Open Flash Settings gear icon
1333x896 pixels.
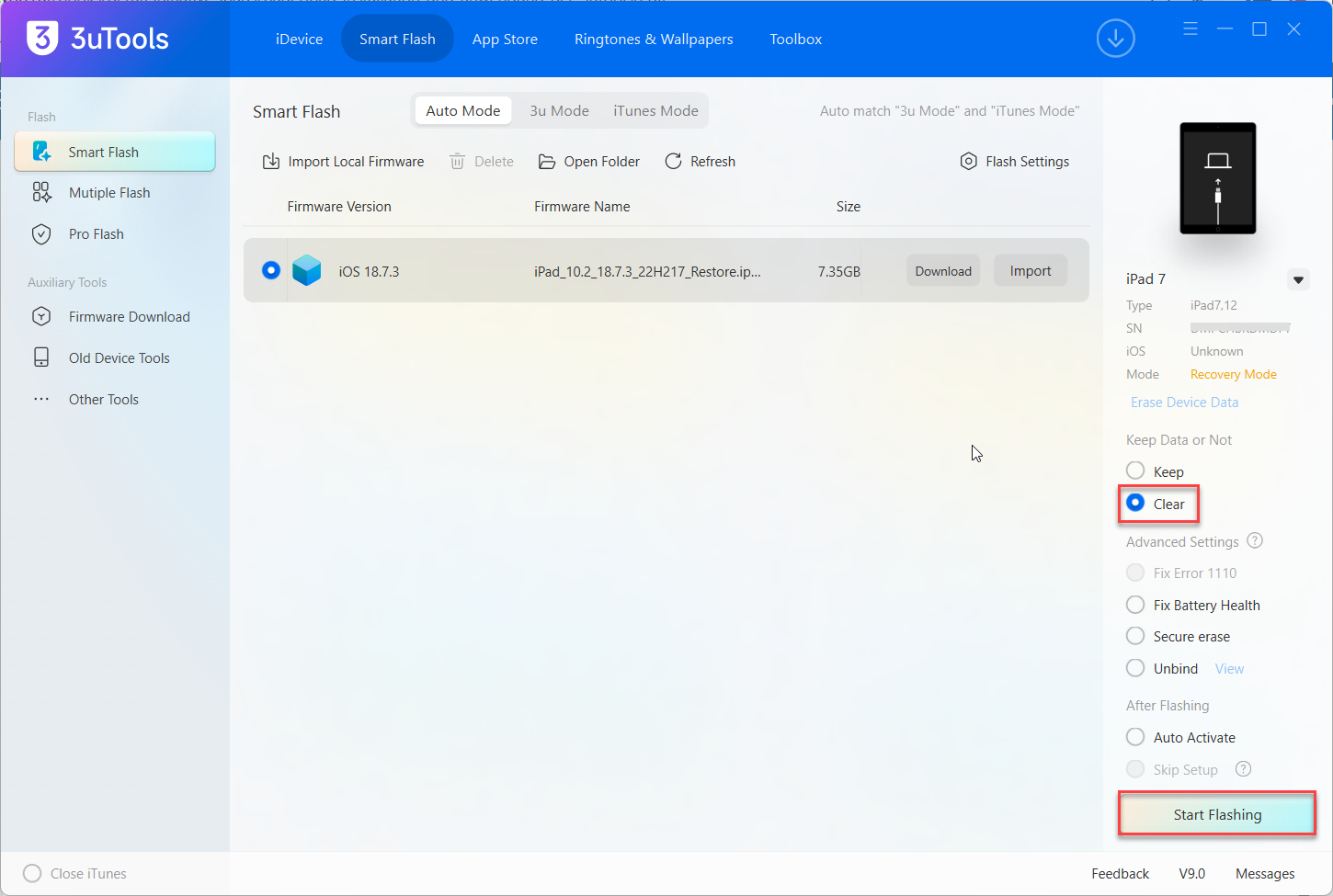[968, 162]
